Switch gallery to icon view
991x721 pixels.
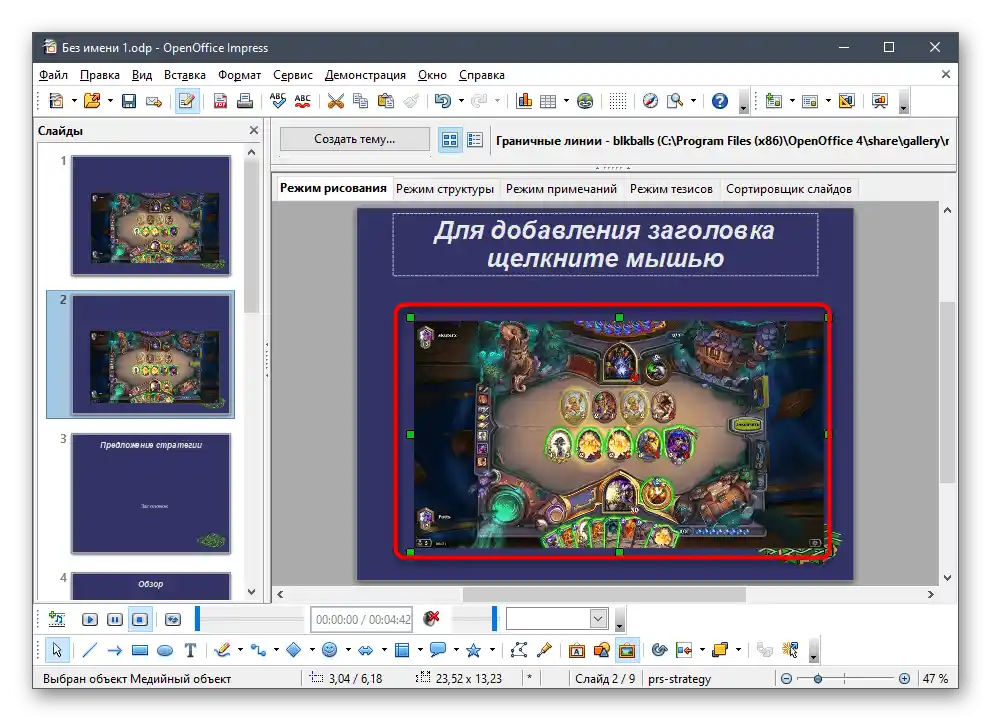(x=450, y=140)
